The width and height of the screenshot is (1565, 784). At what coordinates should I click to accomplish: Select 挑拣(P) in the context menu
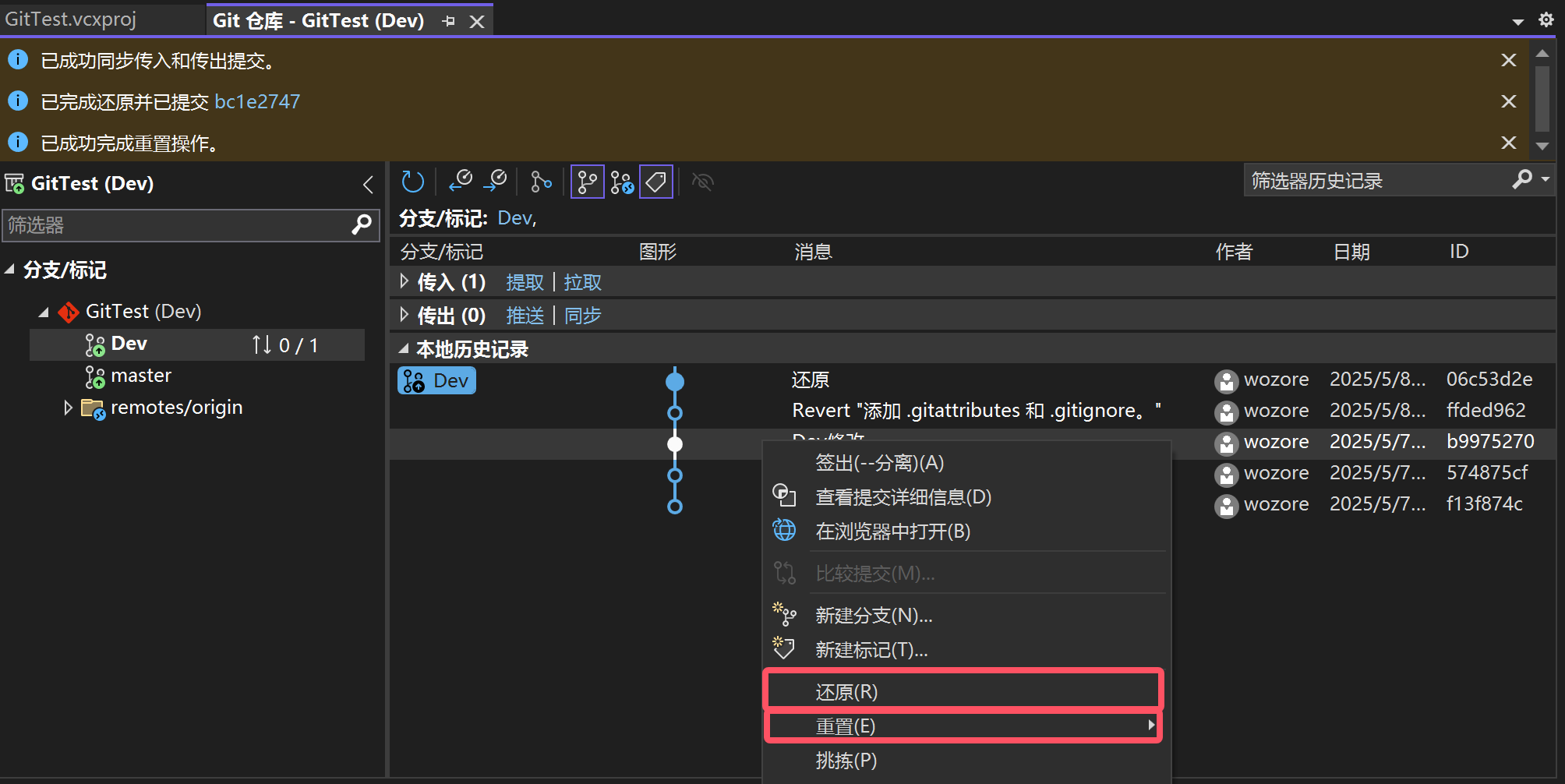(846, 760)
